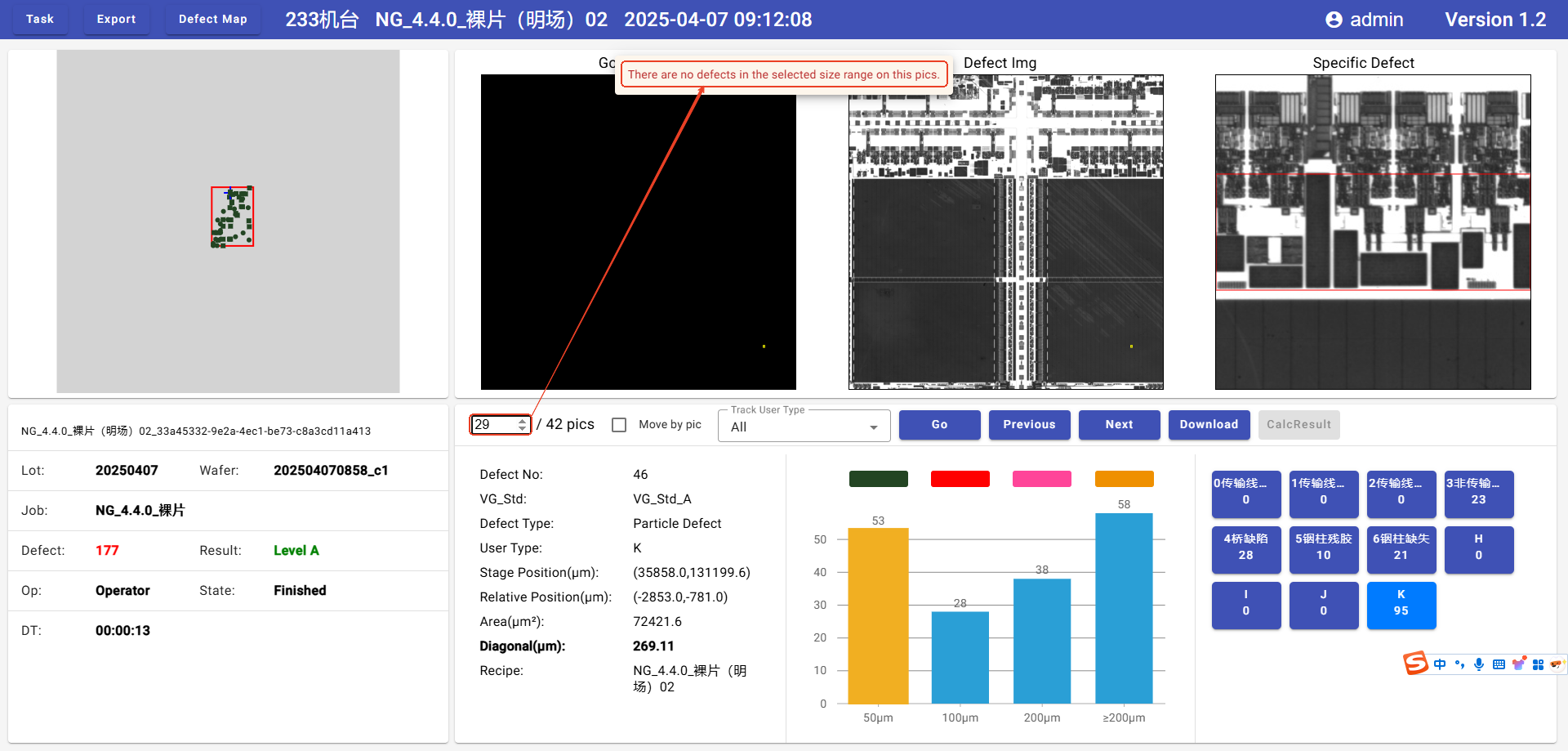This screenshot has height=751, width=1568.
Task: Open the Export menu
Action: [116, 19]
